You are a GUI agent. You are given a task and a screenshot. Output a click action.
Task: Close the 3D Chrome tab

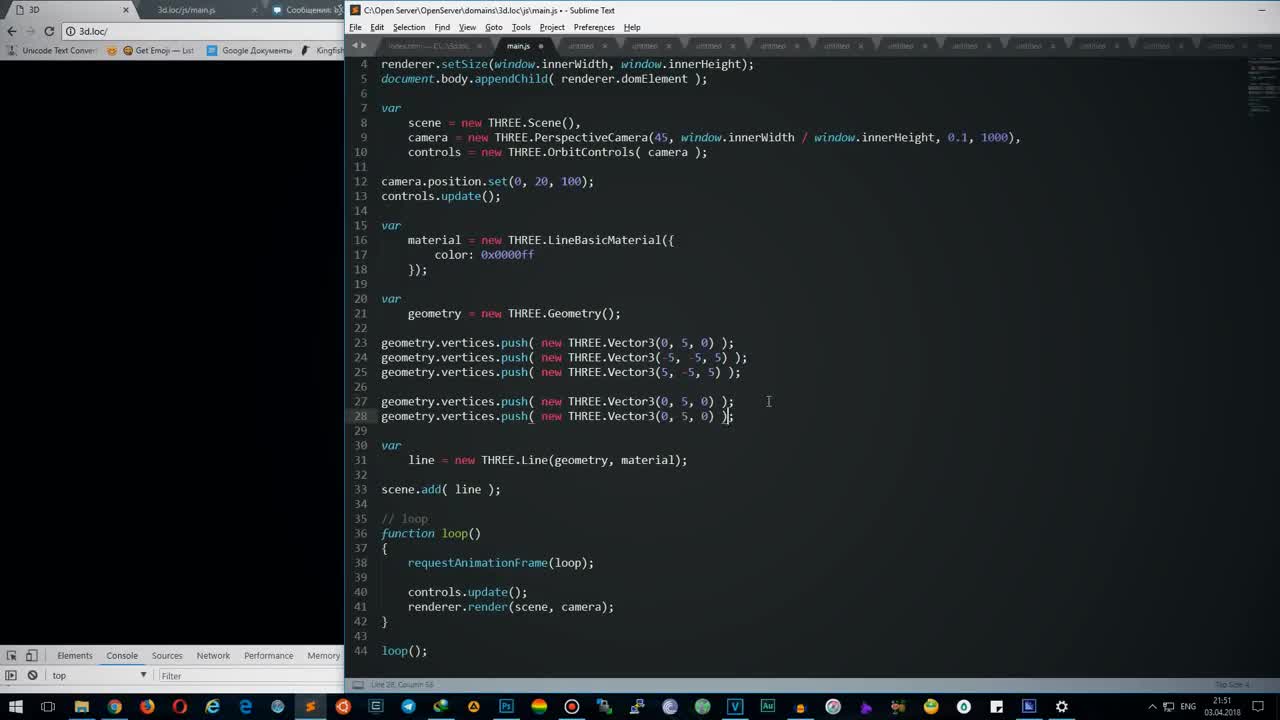[126, 10]
